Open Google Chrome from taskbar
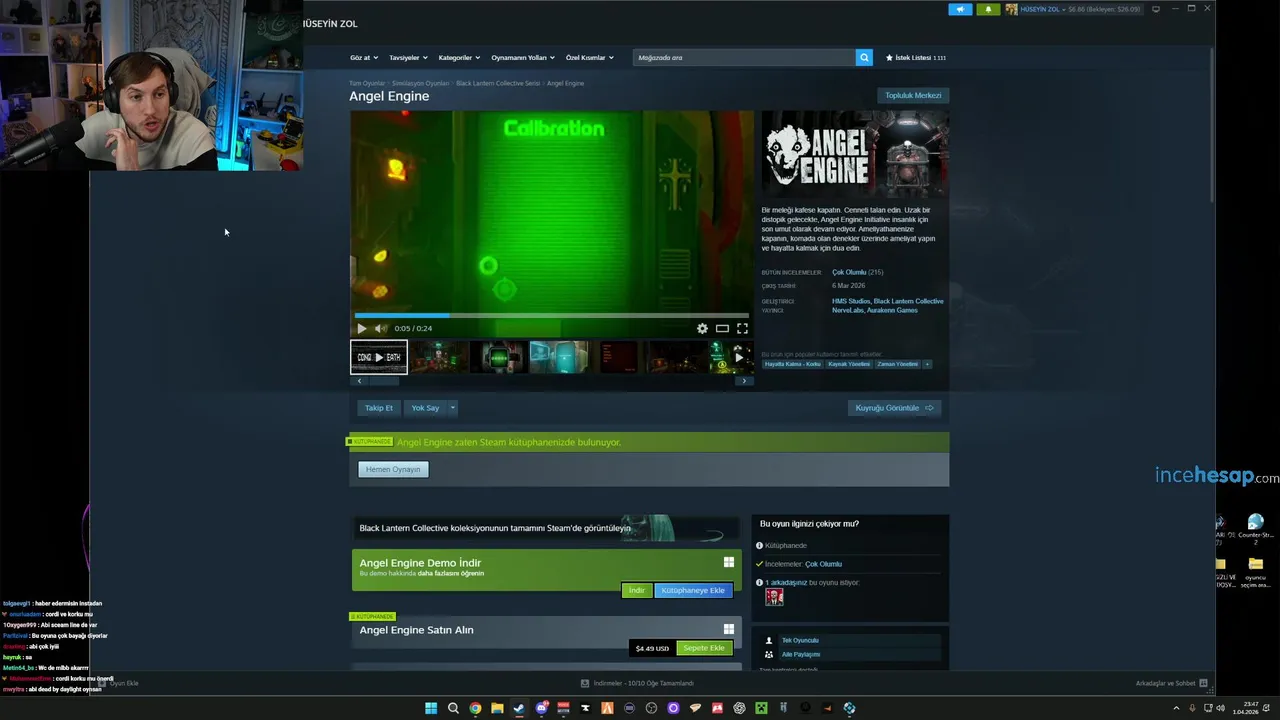 coord(475,708)
